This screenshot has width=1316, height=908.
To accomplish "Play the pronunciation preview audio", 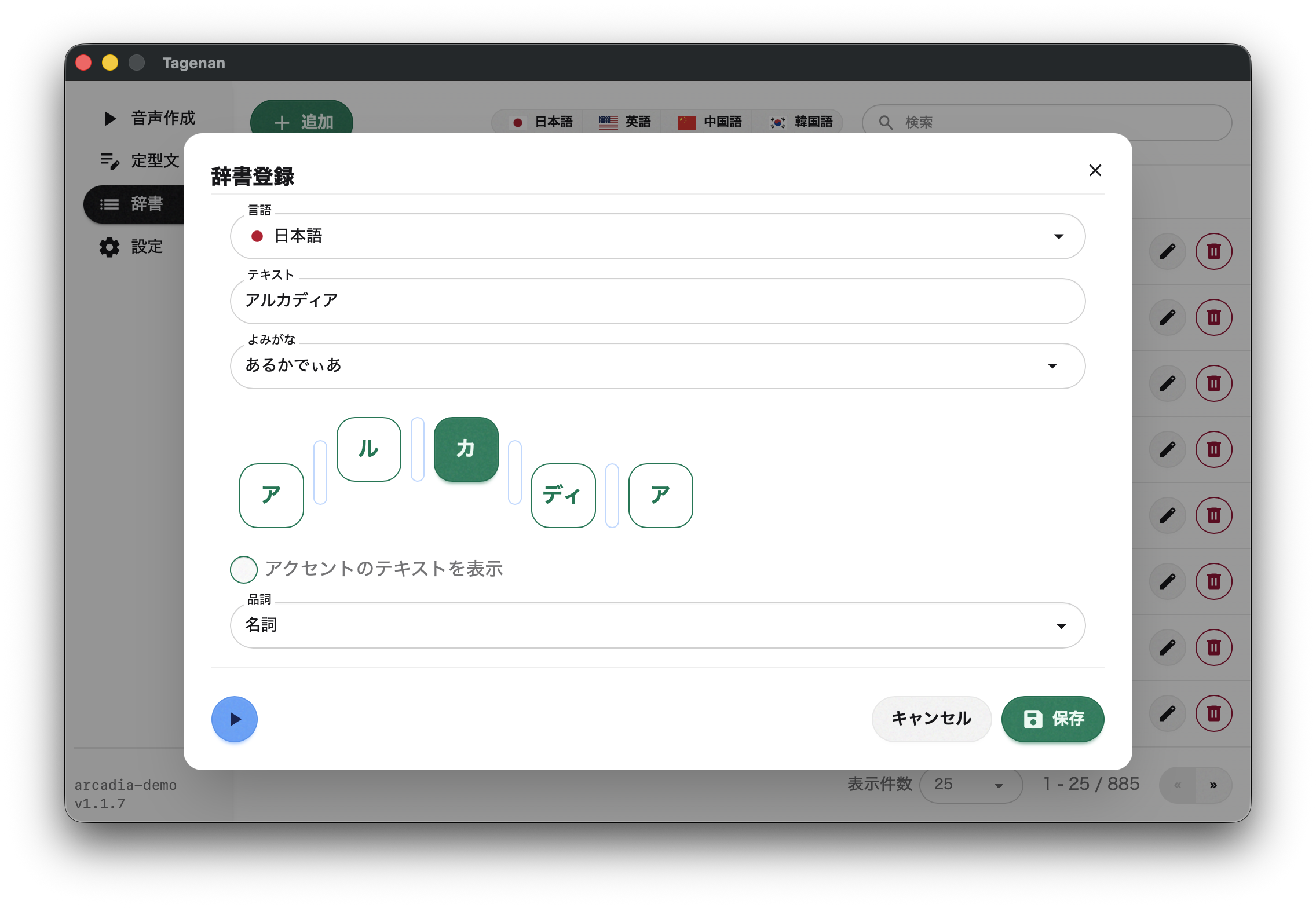I will 234,719.
